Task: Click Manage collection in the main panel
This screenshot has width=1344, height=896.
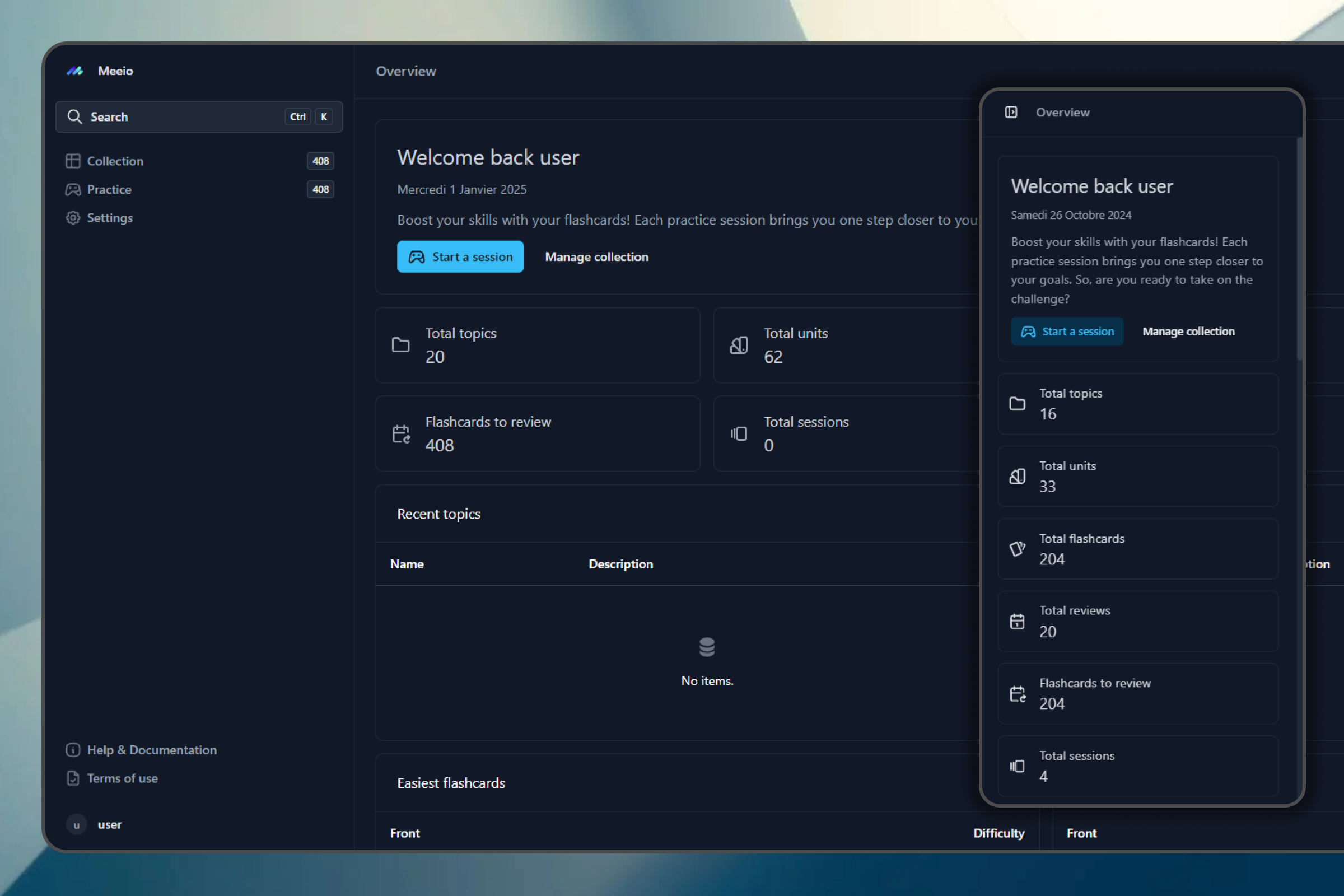Action: (596, 256)
